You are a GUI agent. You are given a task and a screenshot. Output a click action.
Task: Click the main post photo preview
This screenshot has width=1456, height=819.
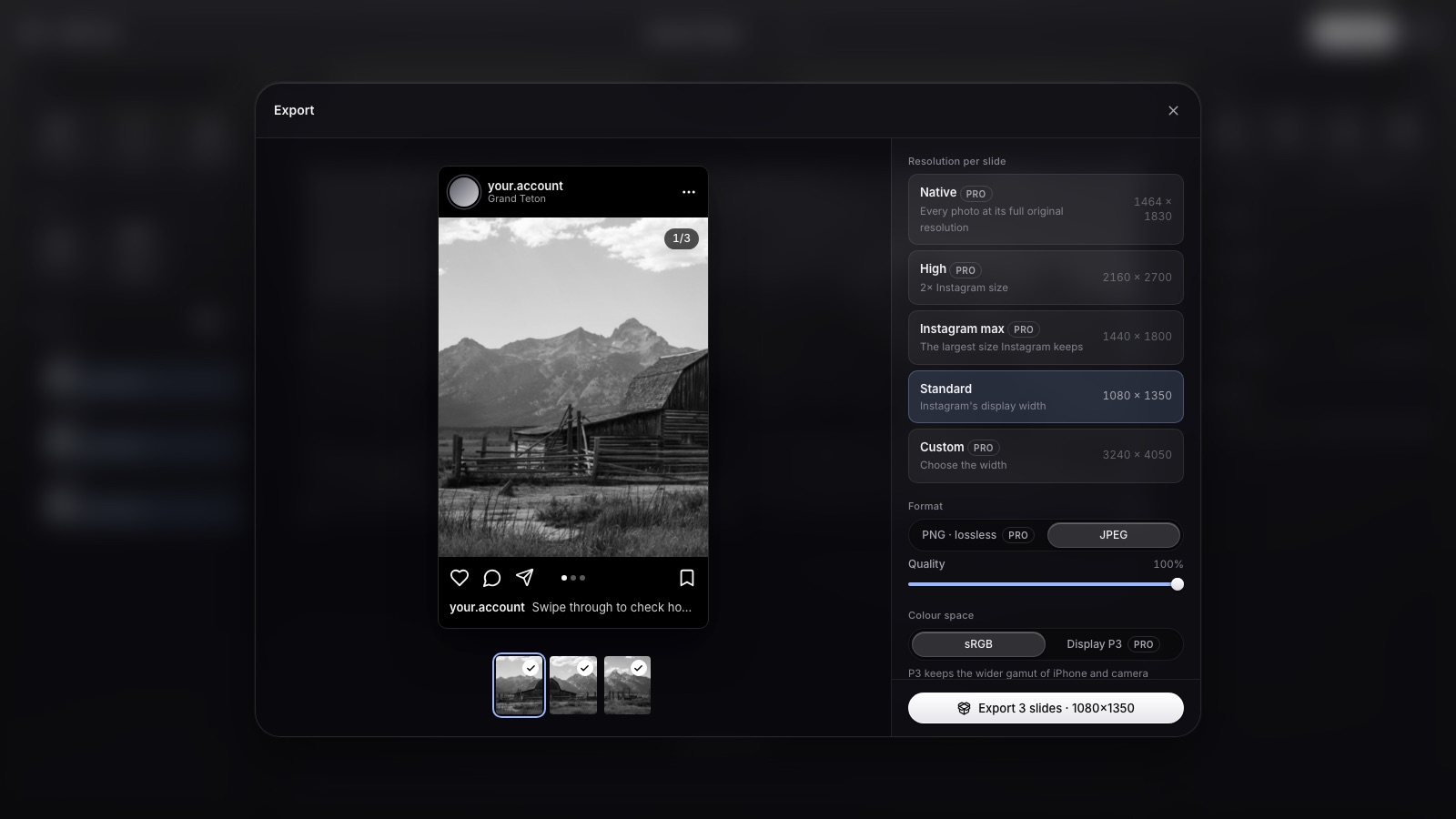pyautogui.click(x=573, y=387)
